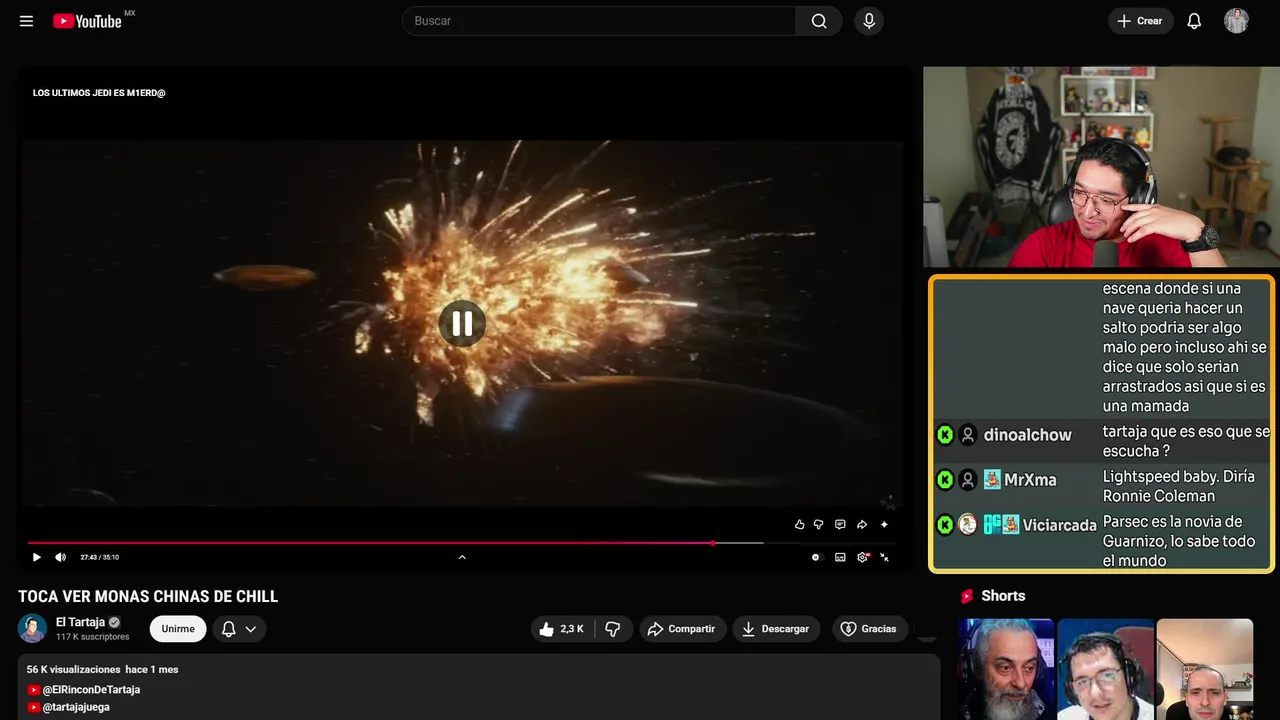Click green K badge beside dinoalchow
Screen dimensions: 1280x720
click(x=945, y=435)
